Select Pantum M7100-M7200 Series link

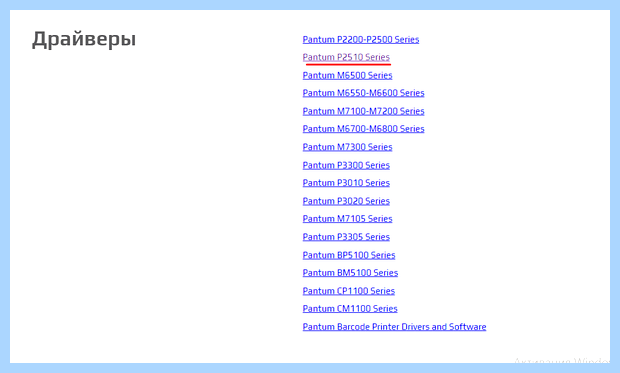(x=363, y=111)
